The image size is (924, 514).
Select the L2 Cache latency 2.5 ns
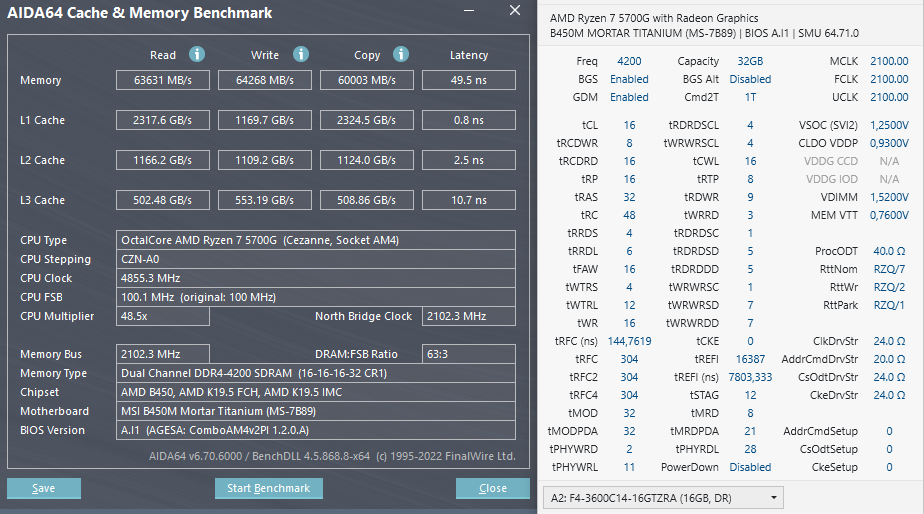pos(468,160)
